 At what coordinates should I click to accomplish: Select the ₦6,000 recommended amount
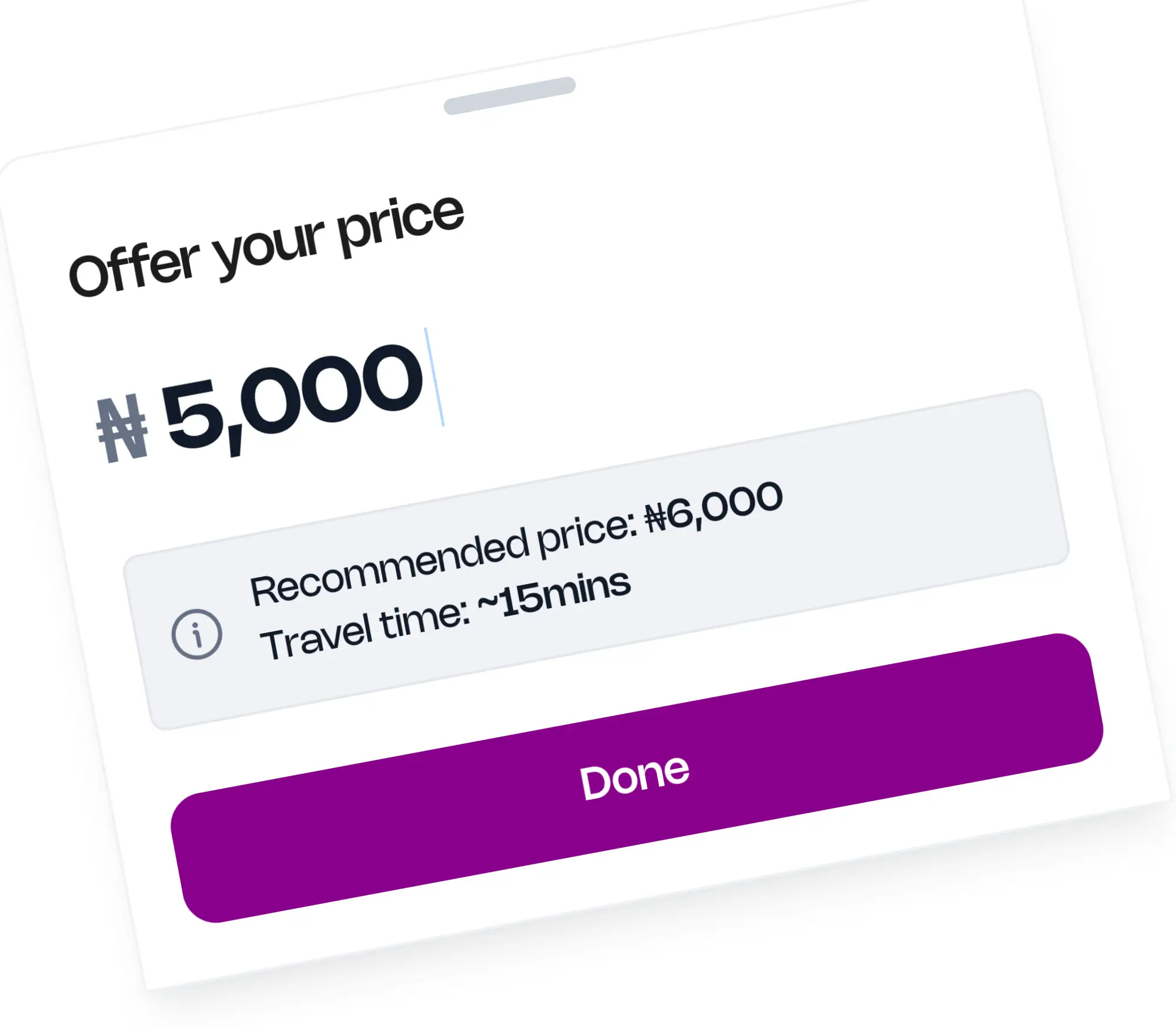(x=714, y=507)
